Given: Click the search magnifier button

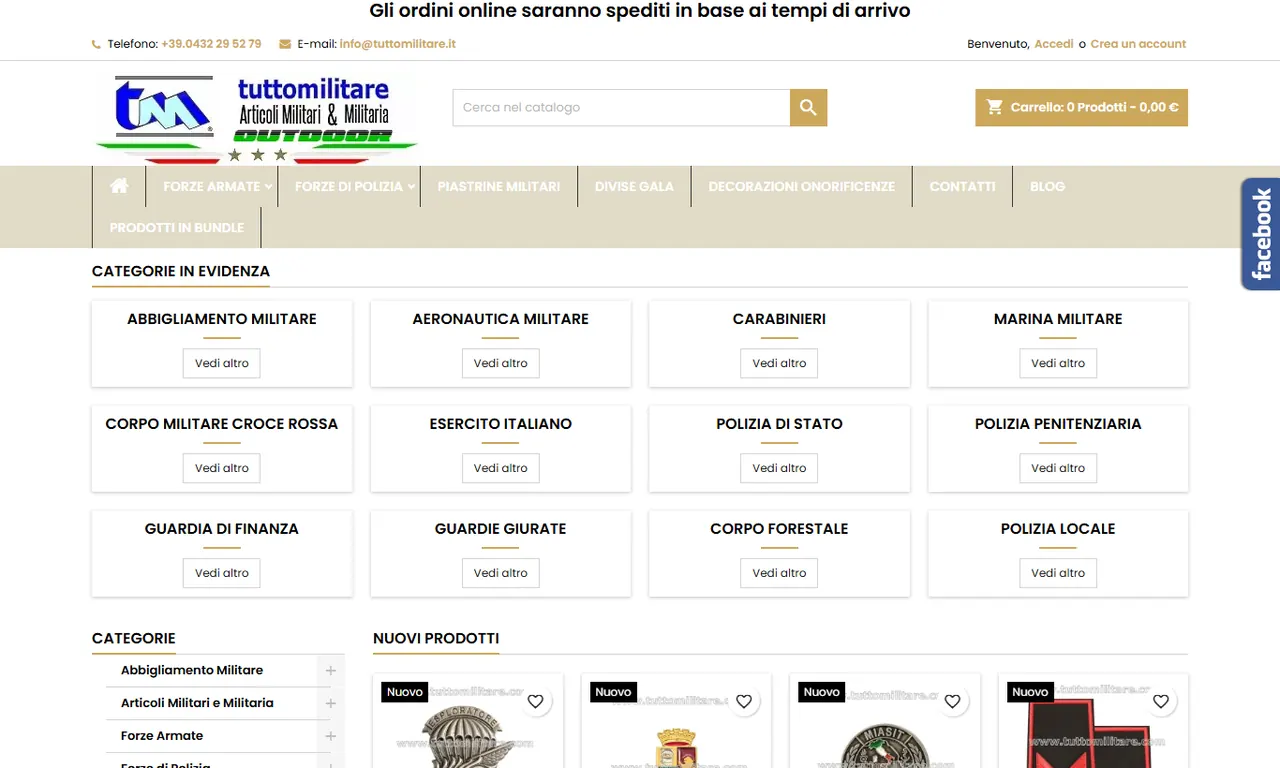Looking at the screenshot, I should point(808,108).
